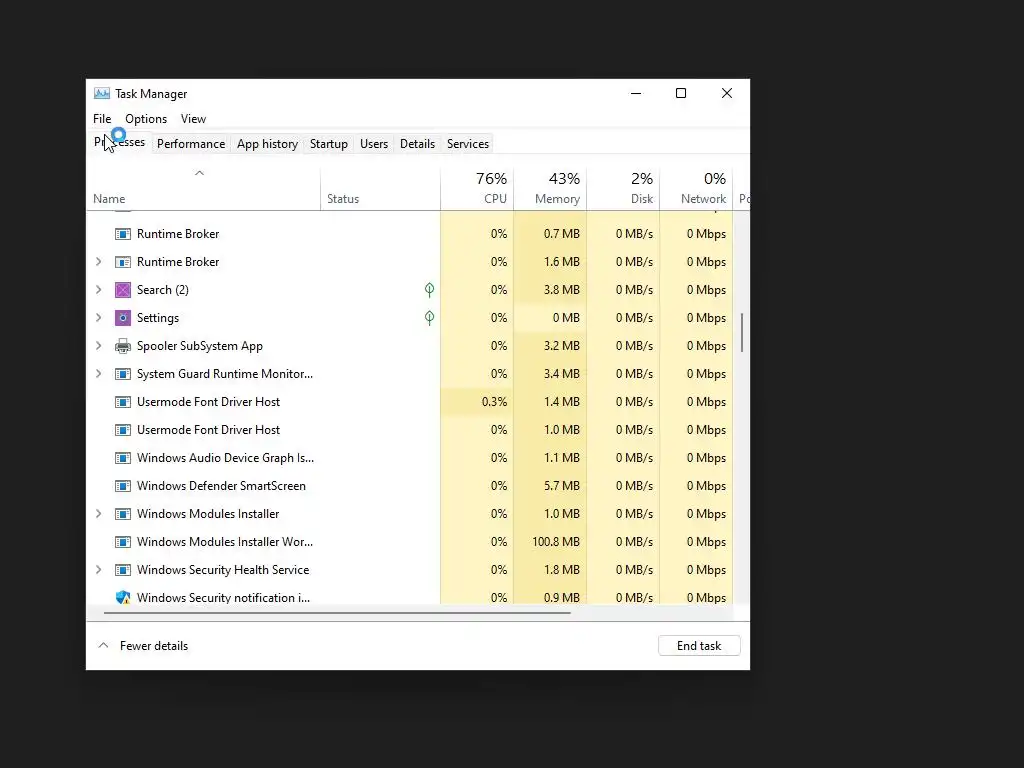
Task: Switch to the Services tab
Action: [x=468, y=144]
